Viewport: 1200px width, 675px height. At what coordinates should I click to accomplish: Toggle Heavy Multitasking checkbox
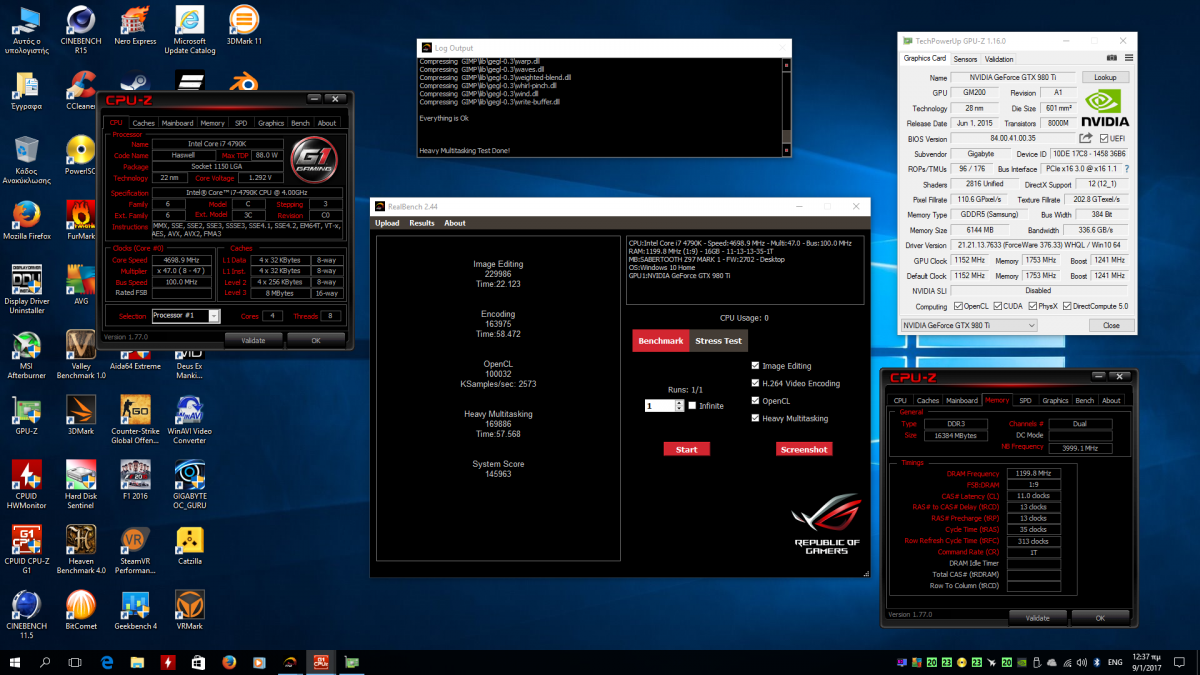pos(755,418)
